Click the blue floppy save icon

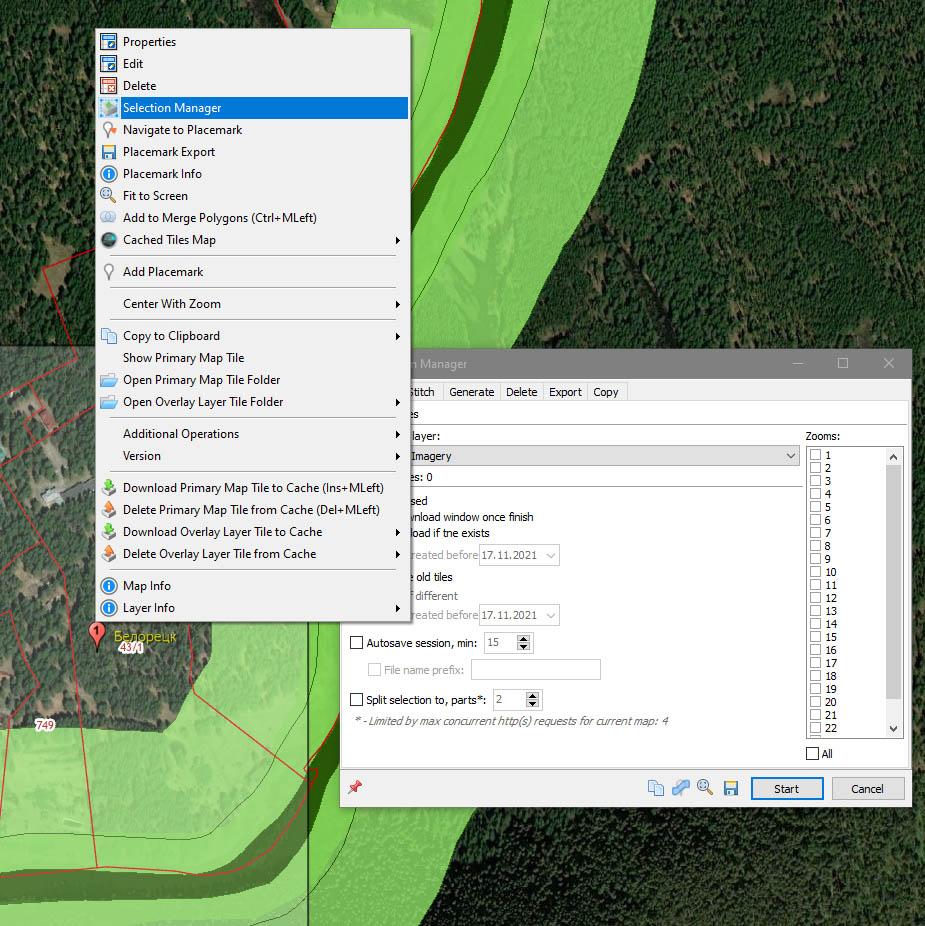tap(731, 788)
